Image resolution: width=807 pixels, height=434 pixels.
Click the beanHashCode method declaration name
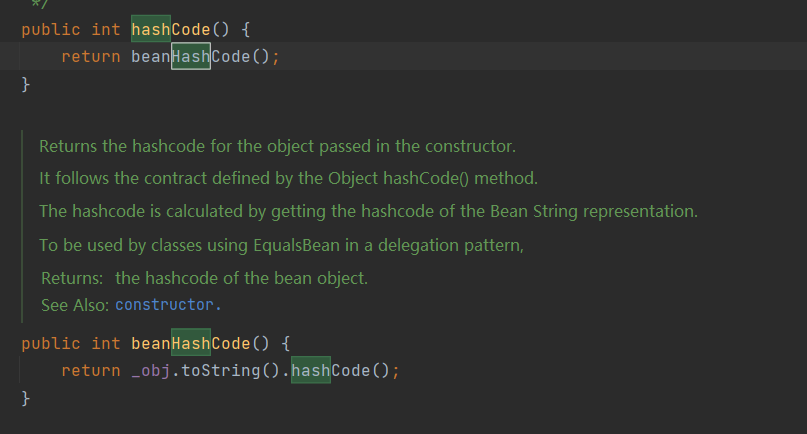click(x=190, y=343)
